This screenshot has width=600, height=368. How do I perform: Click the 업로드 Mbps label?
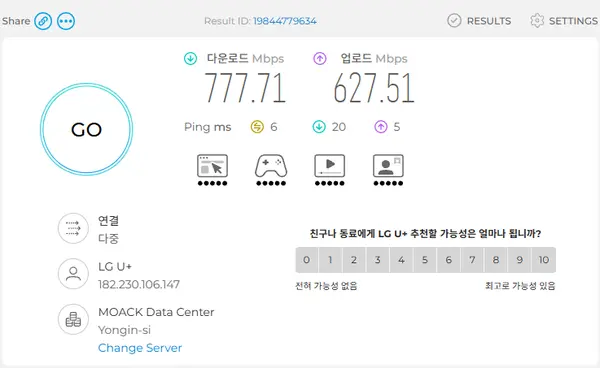point(374,59)
